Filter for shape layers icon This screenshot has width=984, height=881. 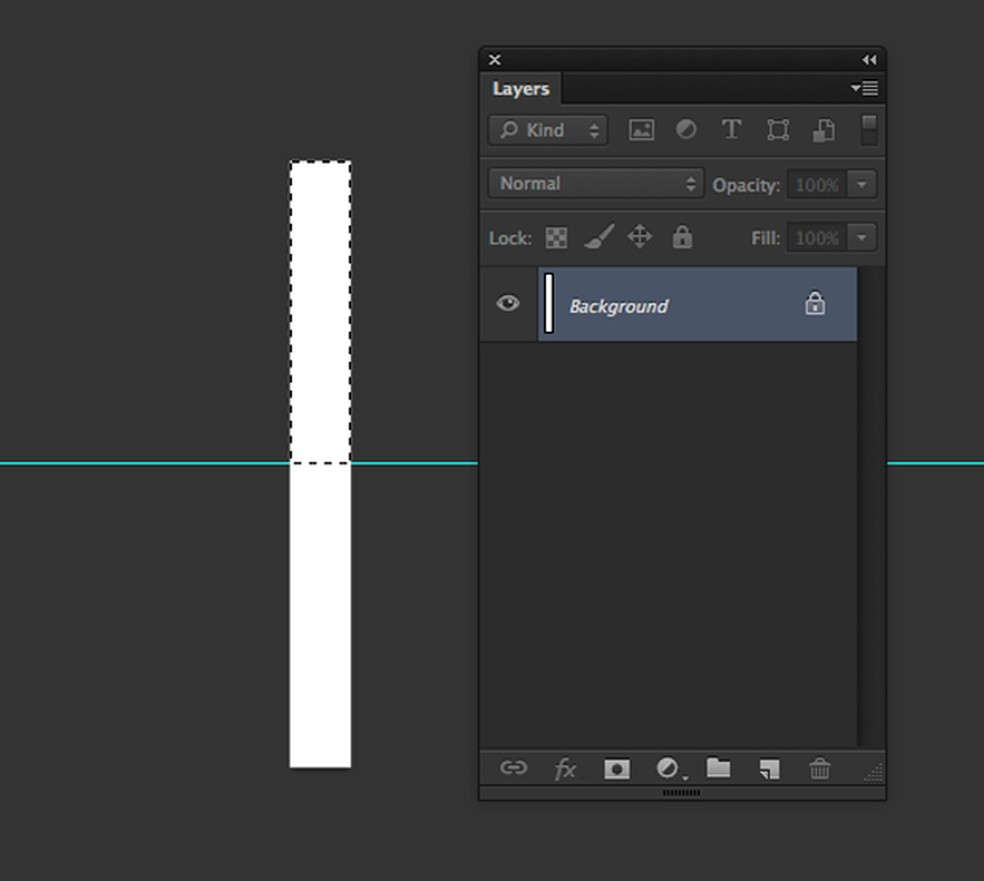point(778,130)
